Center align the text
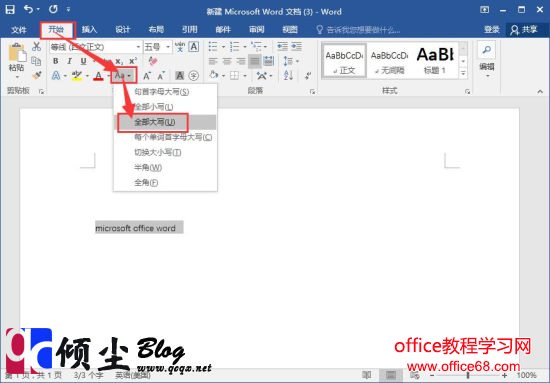 [227, 61]
